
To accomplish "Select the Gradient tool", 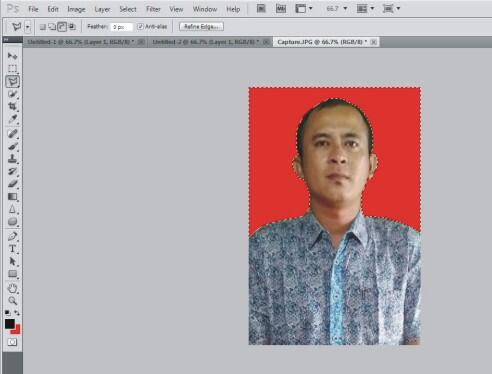I will pyautogui.click(x=13, y=197).
